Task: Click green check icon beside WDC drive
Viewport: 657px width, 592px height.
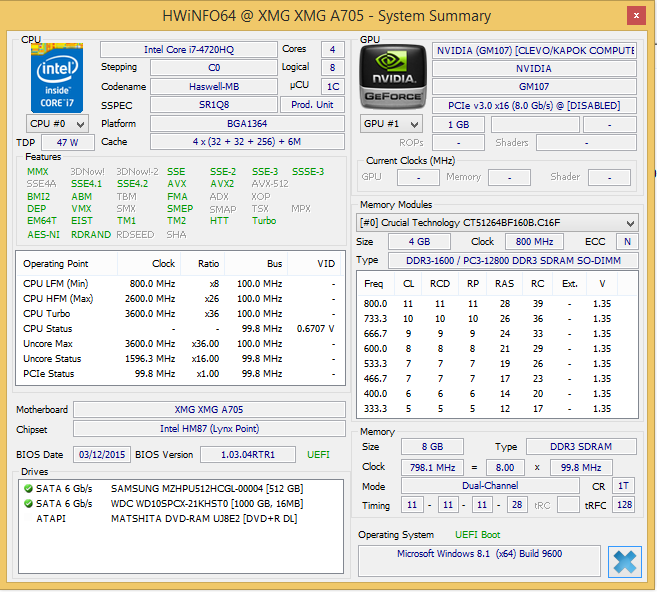Action: 28,504
